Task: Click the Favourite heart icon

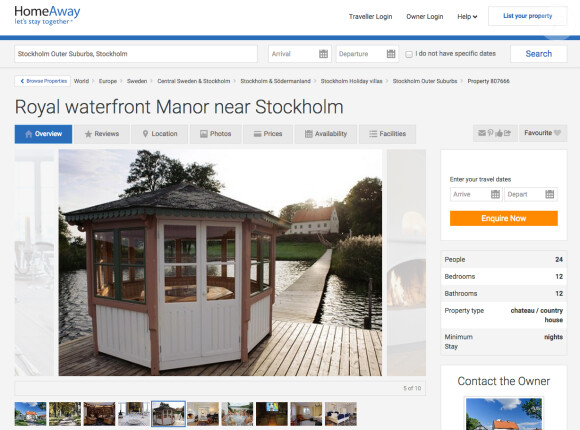Action: (557, 133)
